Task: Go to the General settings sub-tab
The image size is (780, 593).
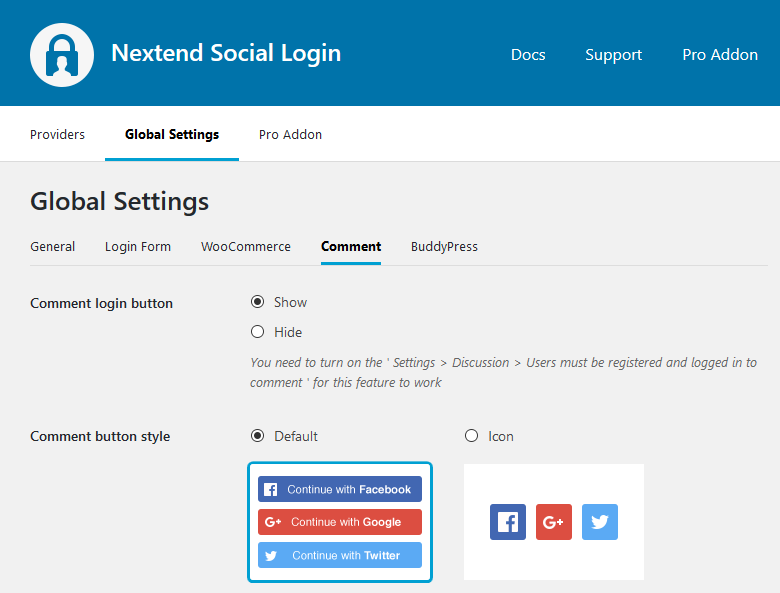Action: (x=52, y=246)
